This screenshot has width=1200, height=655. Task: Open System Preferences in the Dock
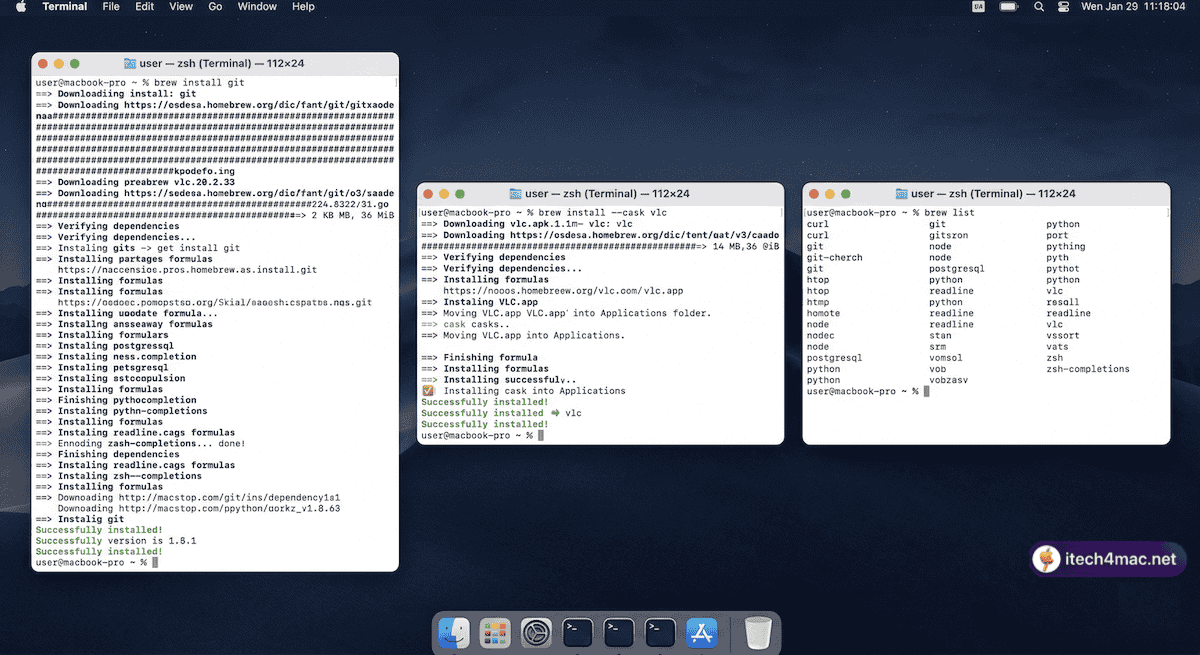537,632
